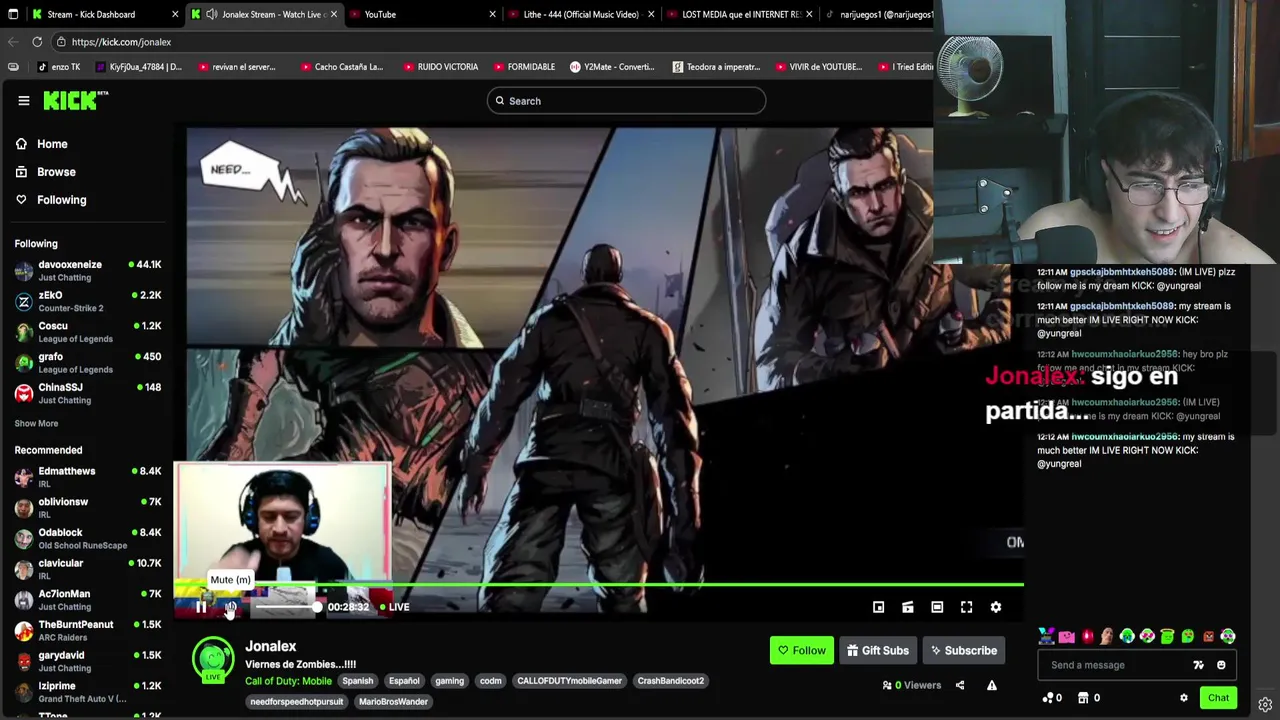Open chat settings gear icon
The width and height of the screenshot is (1280, 720).
point(1184,698)
